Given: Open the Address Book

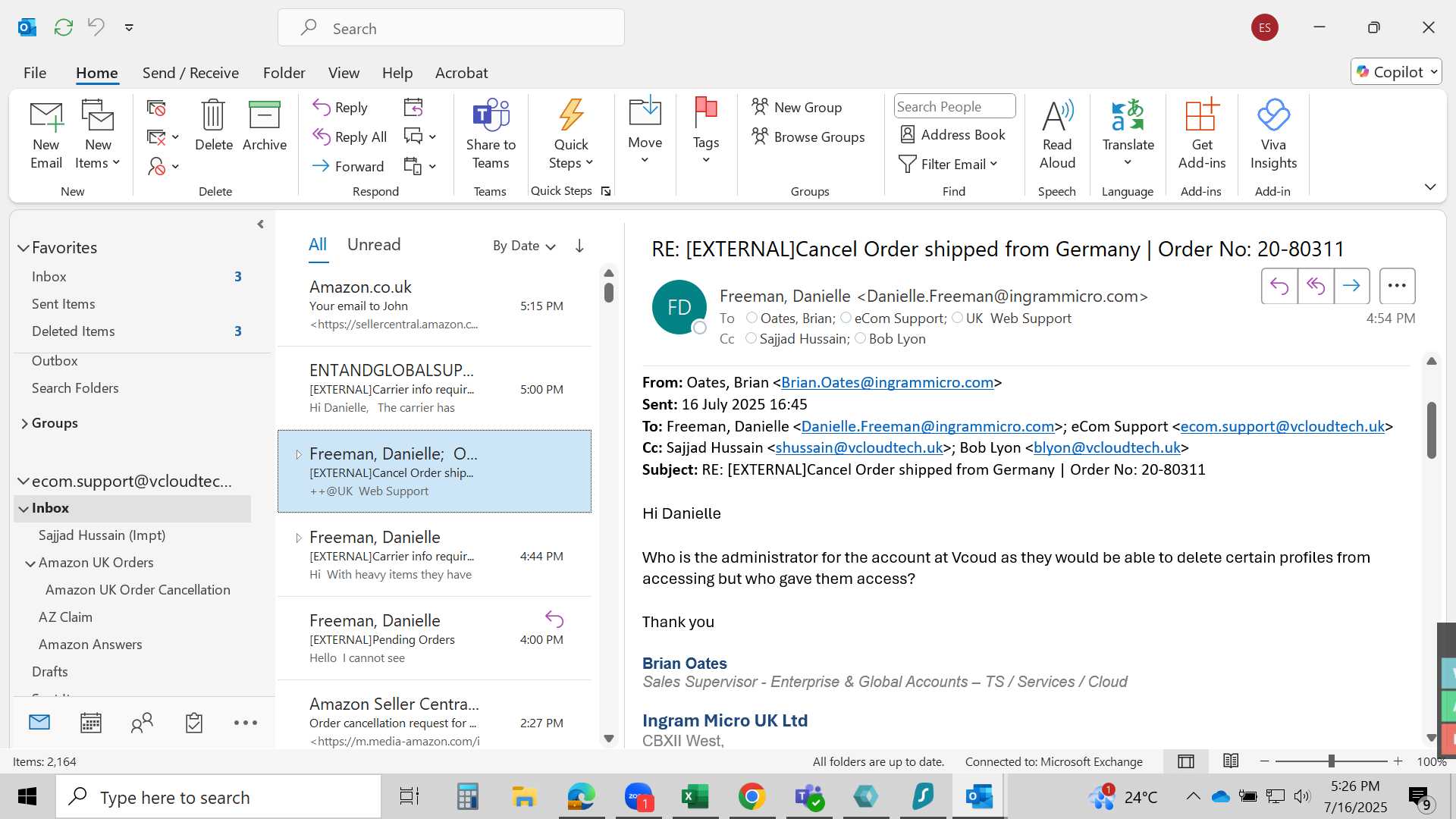Looking at the screenshot, I should 952,135.
